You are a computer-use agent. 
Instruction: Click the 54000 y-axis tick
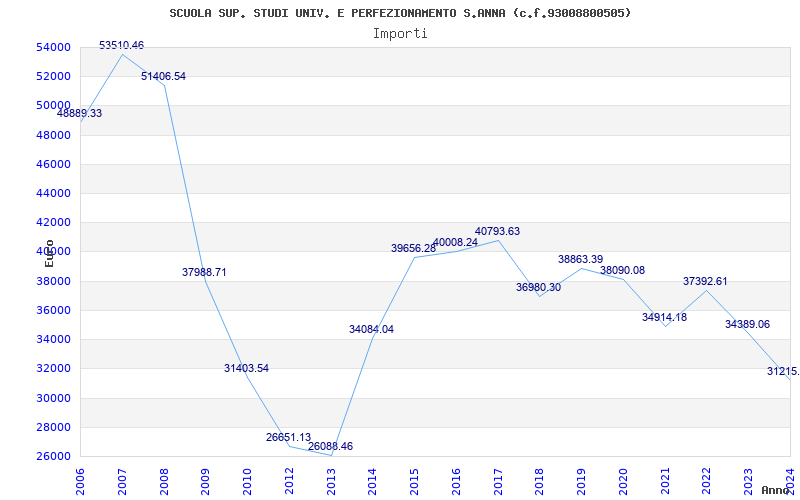click(53, 47)
